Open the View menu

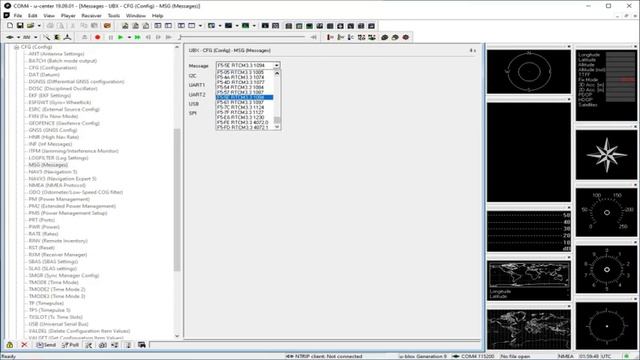click(x=49, y=16)
